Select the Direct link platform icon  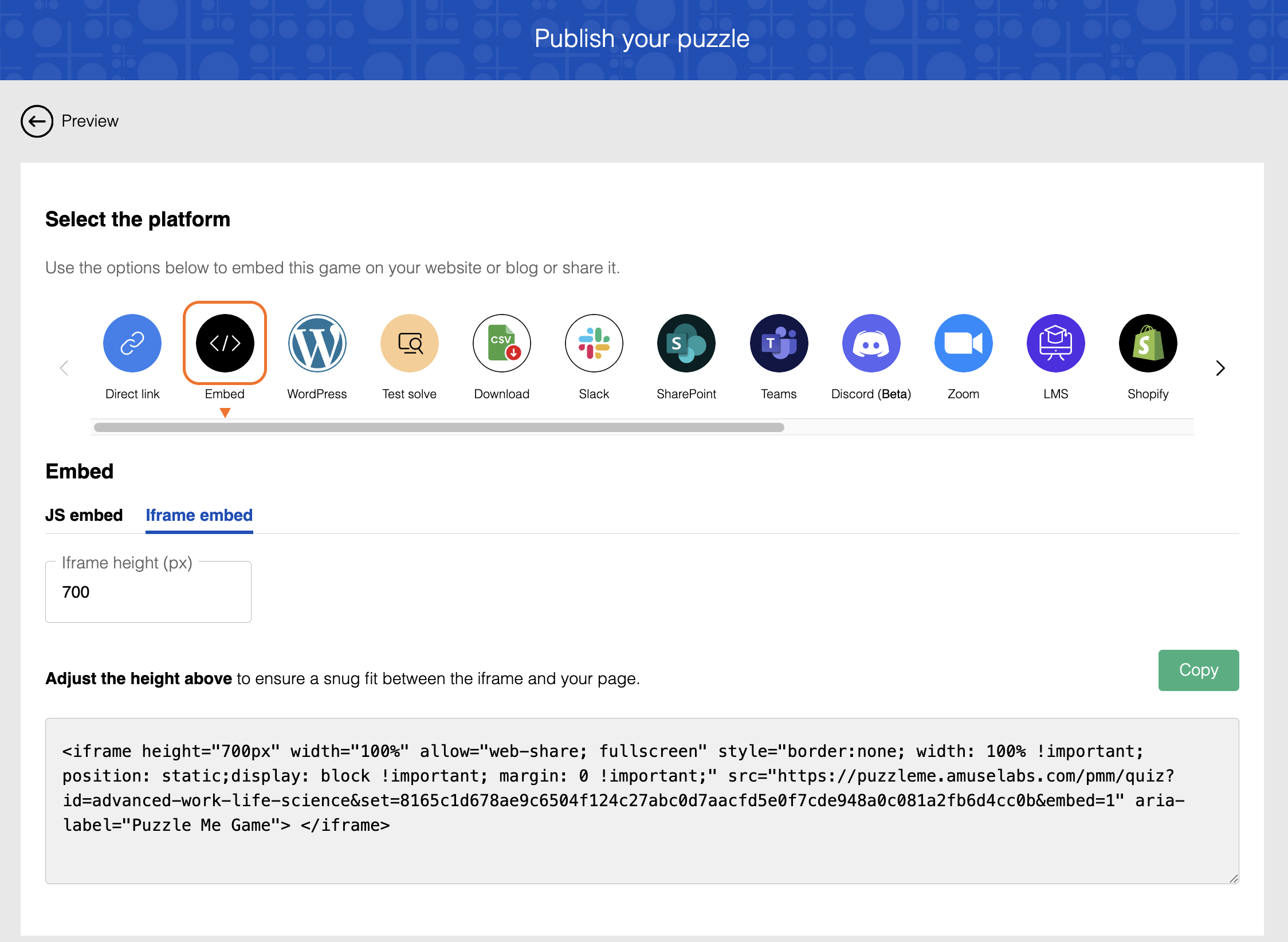[132, 343]
